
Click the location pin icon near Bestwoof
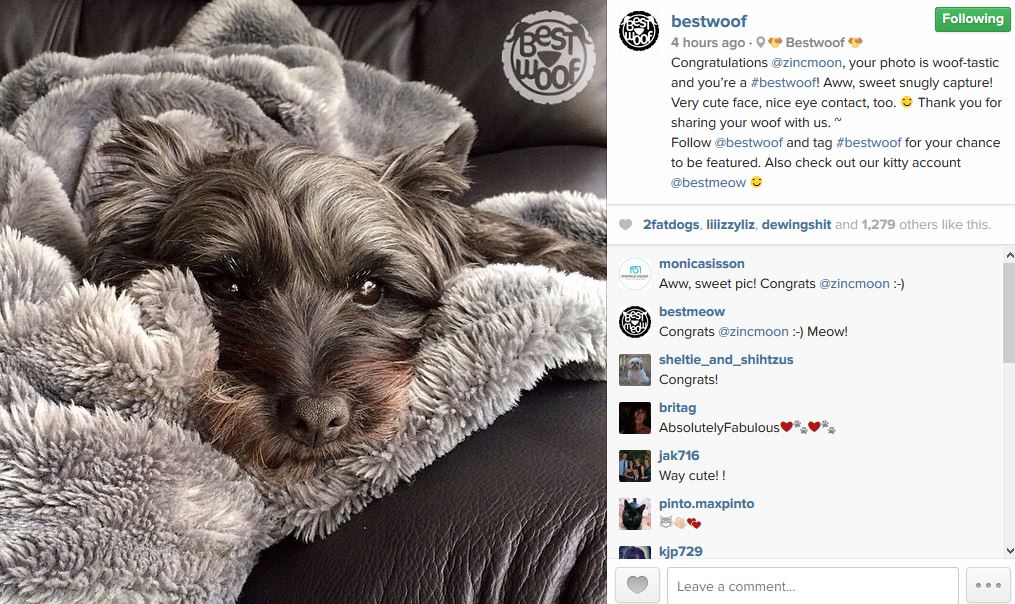pos(761,43)
